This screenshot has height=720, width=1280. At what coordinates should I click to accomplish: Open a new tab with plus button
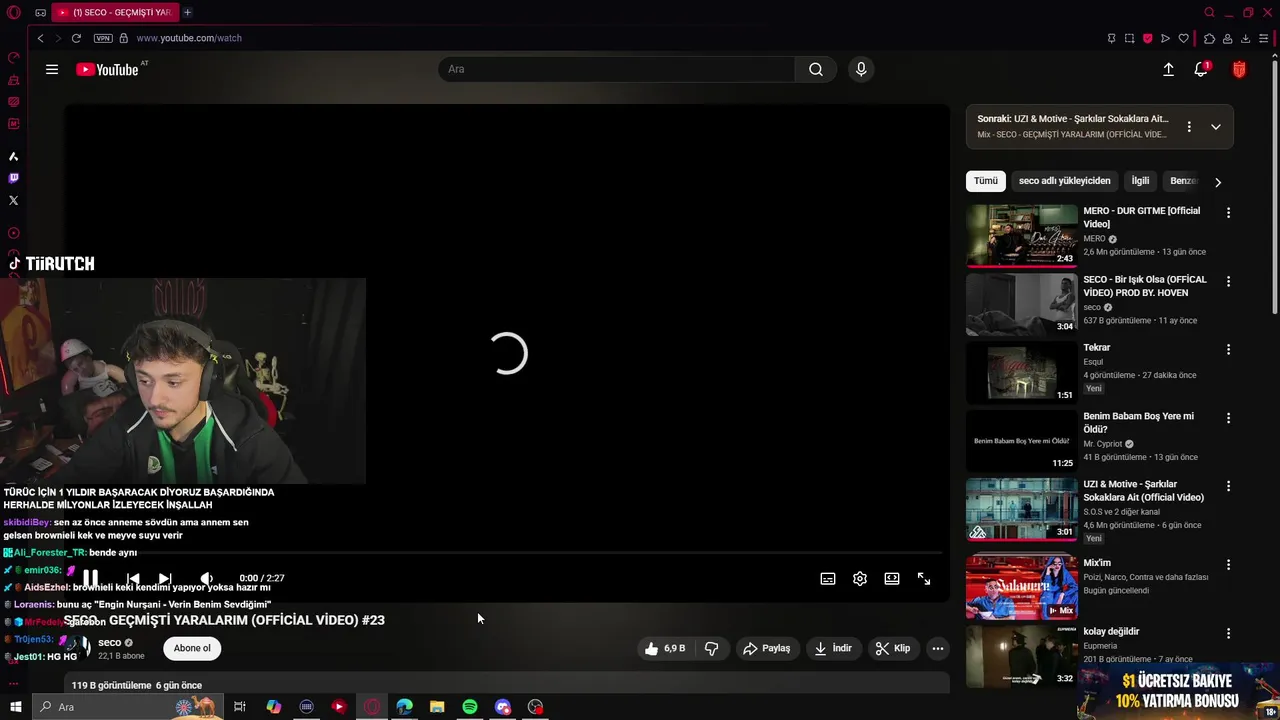click(x=187, y=12)
